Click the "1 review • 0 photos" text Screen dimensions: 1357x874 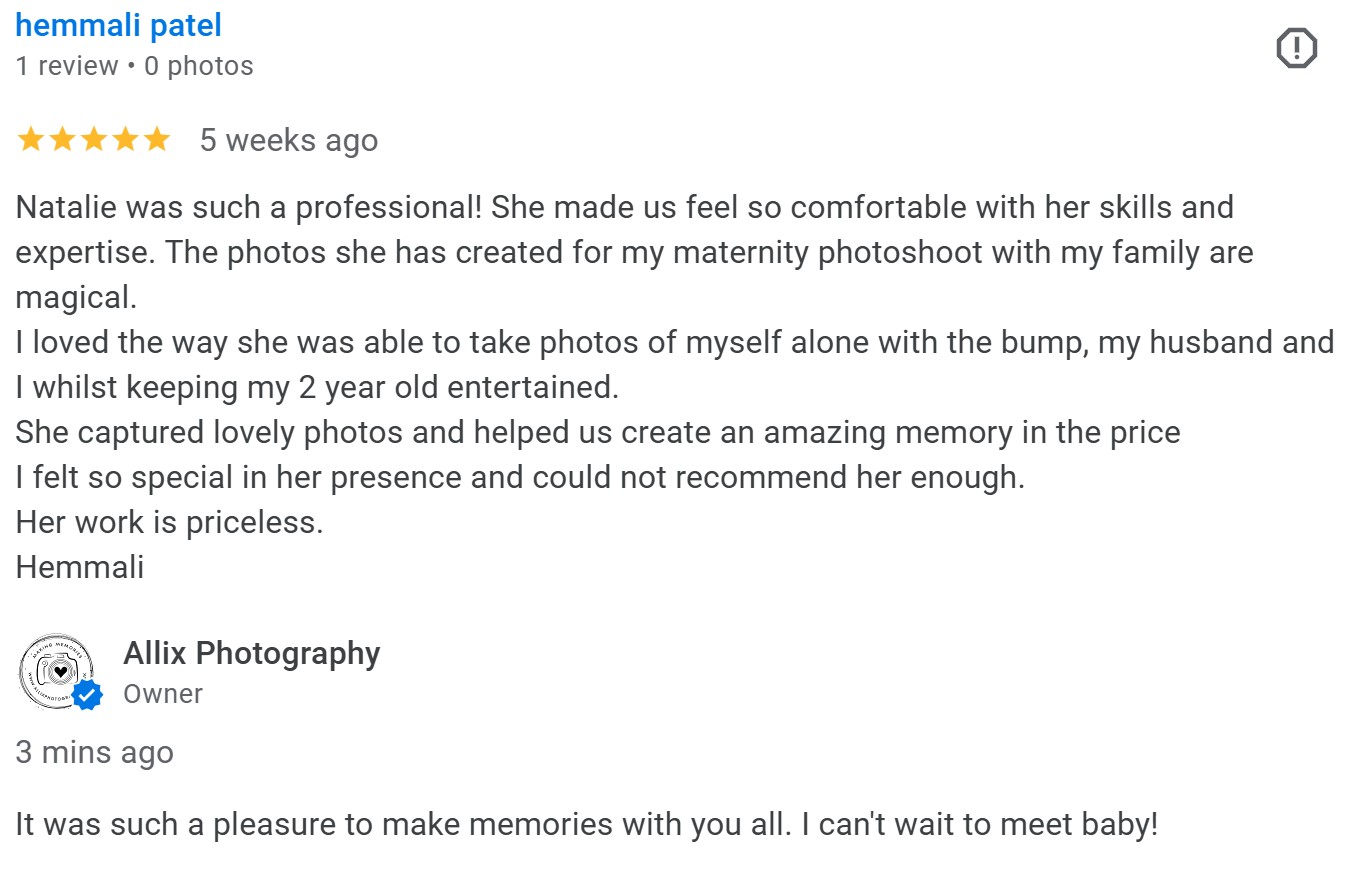(134, 66)
